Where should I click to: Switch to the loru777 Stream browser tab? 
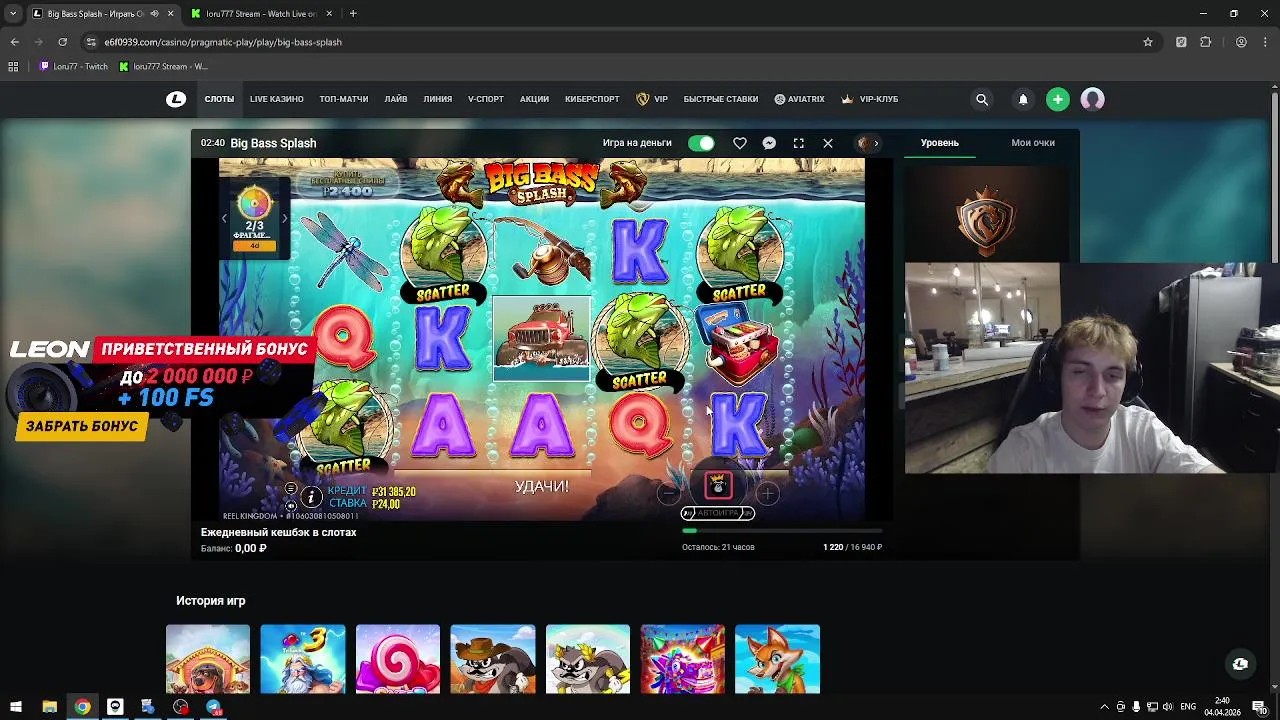[x=262, y=14]
